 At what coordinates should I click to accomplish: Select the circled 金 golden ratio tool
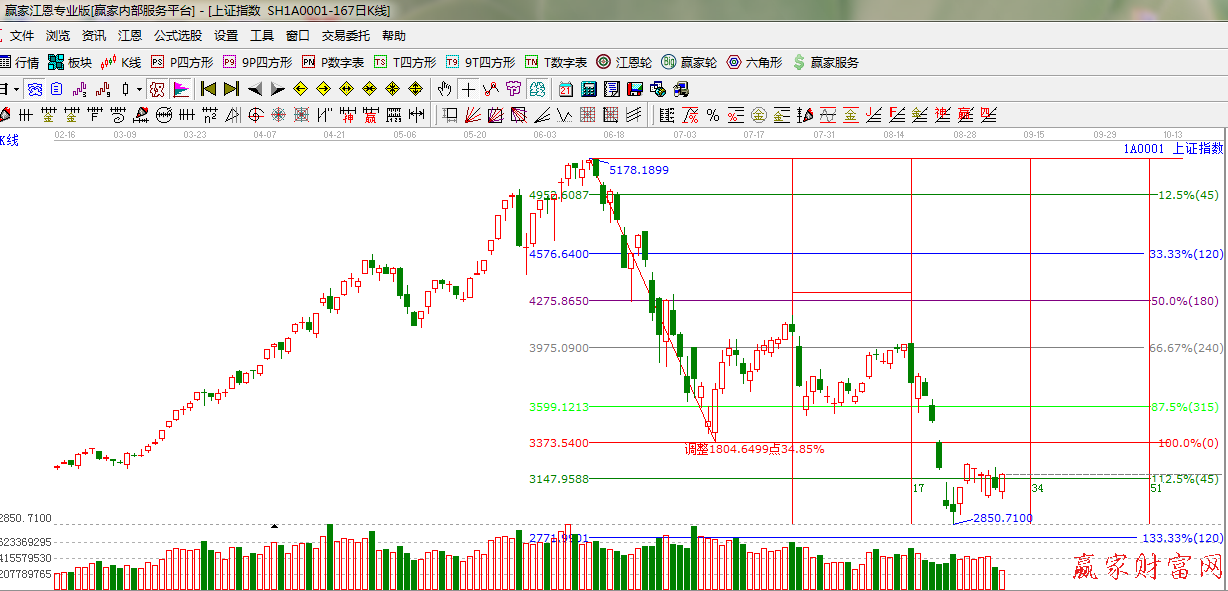(758, 114)
